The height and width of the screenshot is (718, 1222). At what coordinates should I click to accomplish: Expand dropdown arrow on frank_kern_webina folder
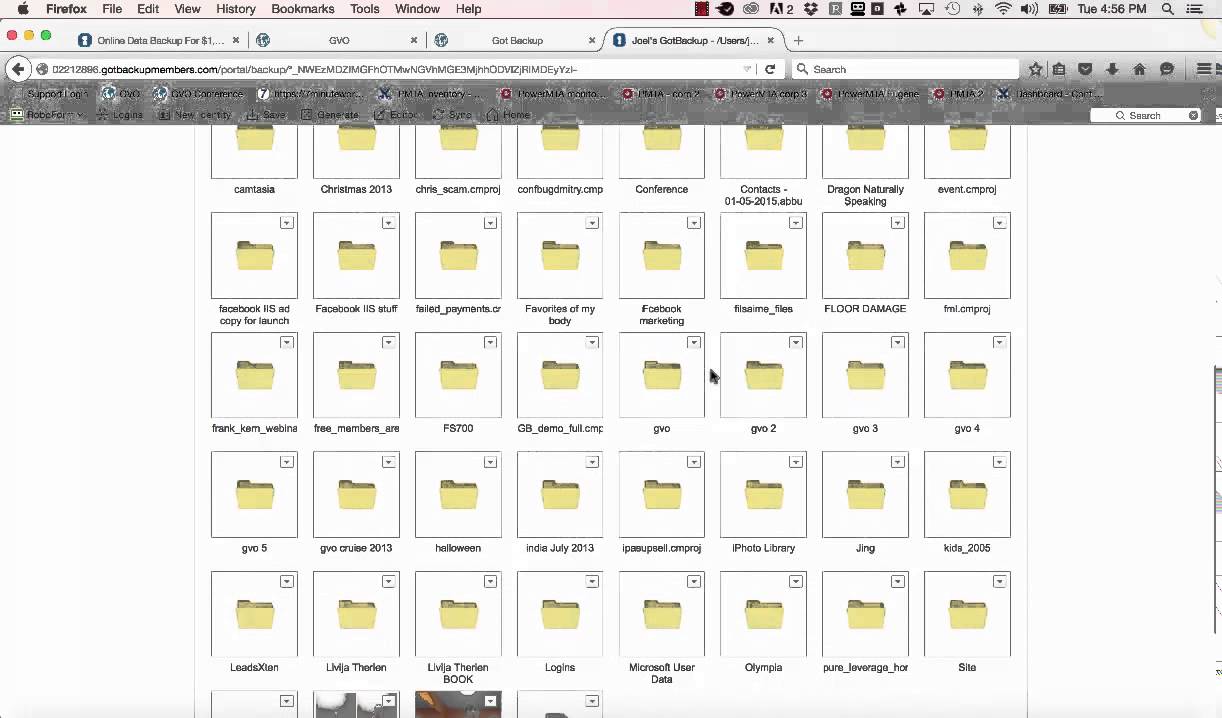click(287, 342)
